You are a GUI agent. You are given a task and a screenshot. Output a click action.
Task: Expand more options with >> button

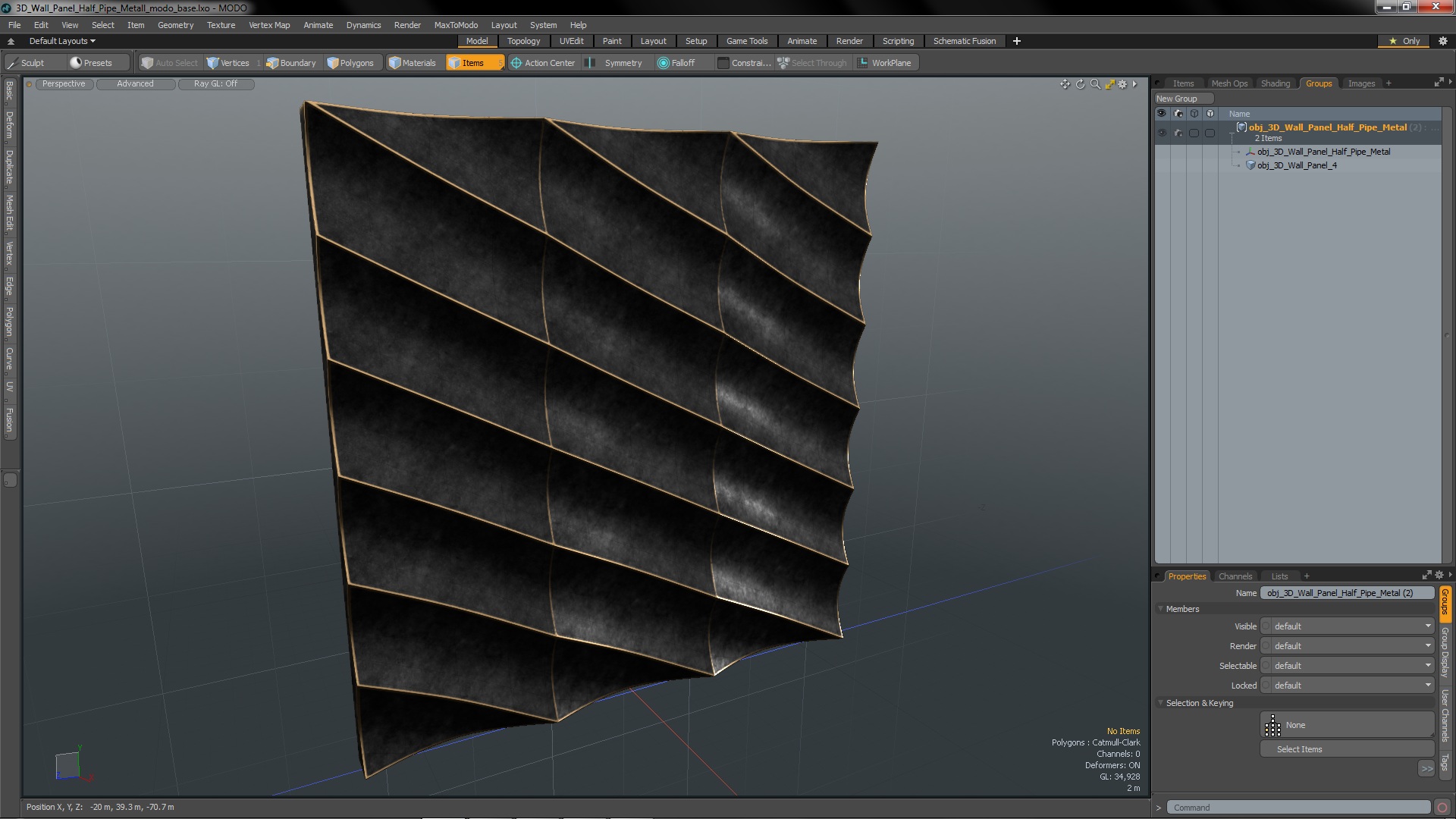pyautogui.click(x=1426, y=769)
